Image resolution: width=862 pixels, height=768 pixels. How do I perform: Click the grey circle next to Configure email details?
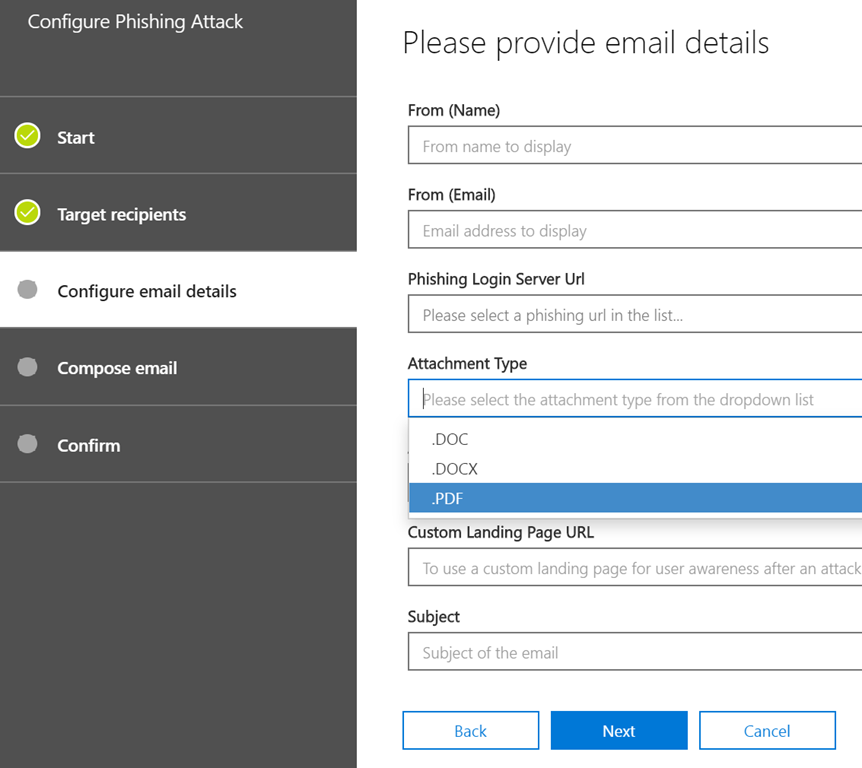click(28, 290)
